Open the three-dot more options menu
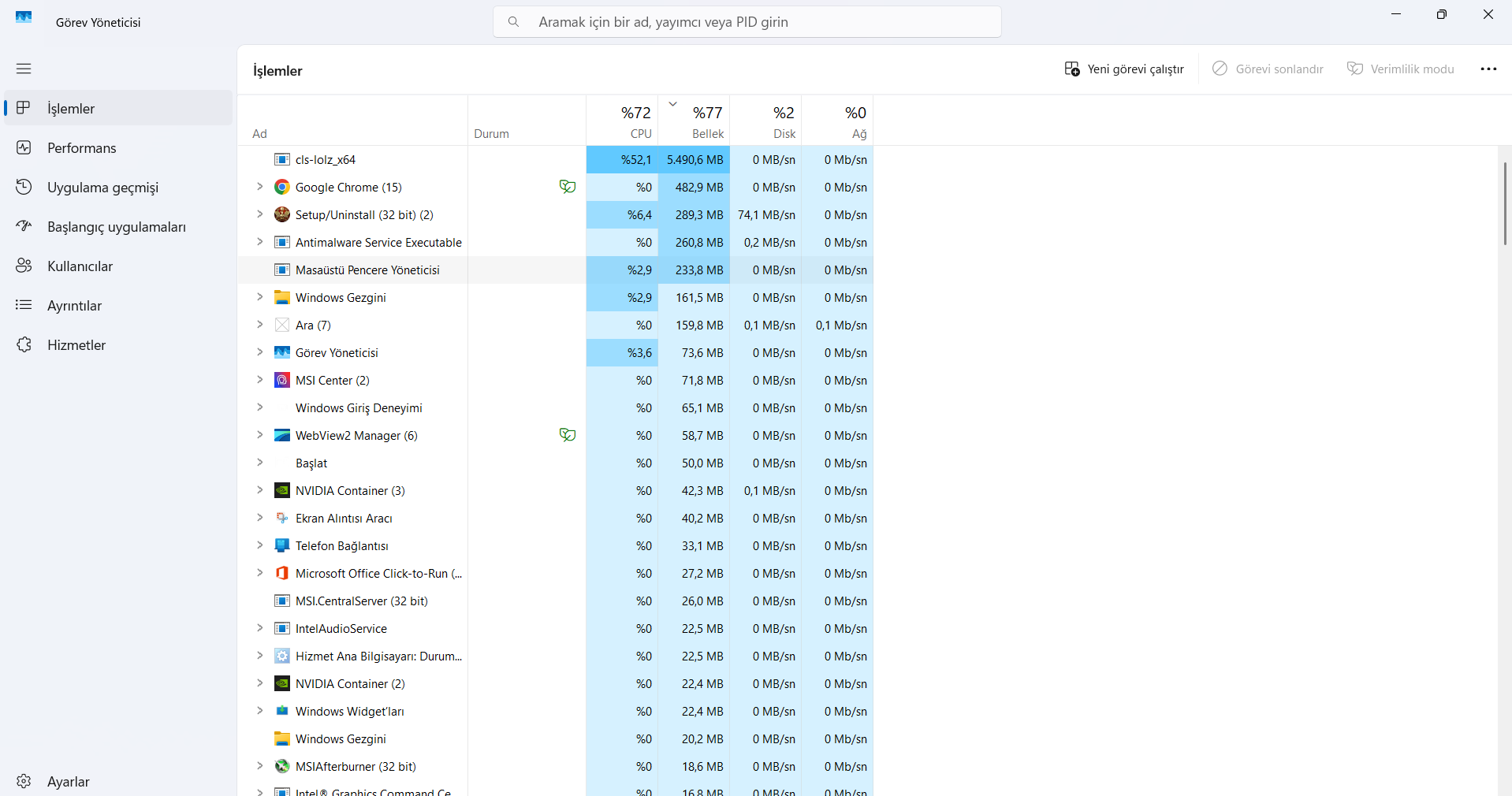 tap(1488, 69)
